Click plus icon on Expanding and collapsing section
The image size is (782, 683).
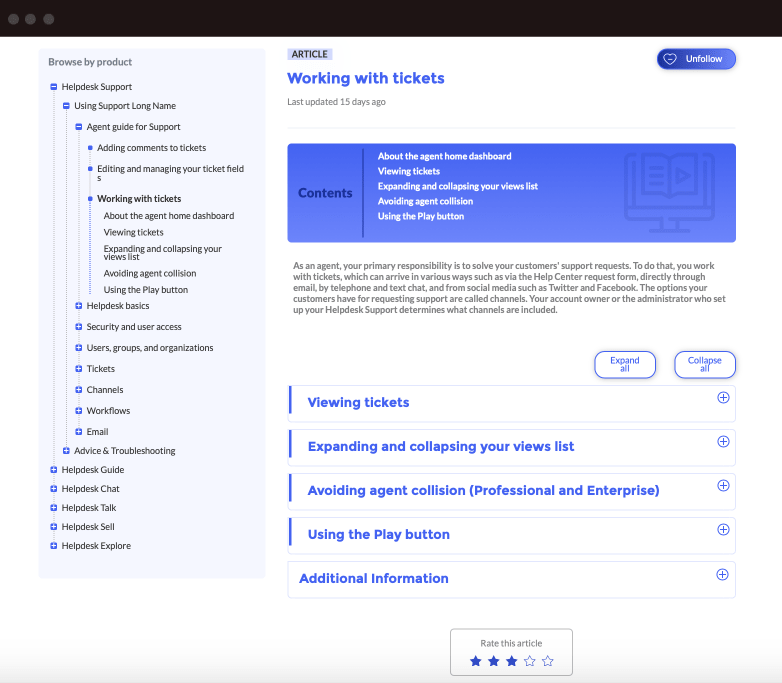(x=723, y=442)
